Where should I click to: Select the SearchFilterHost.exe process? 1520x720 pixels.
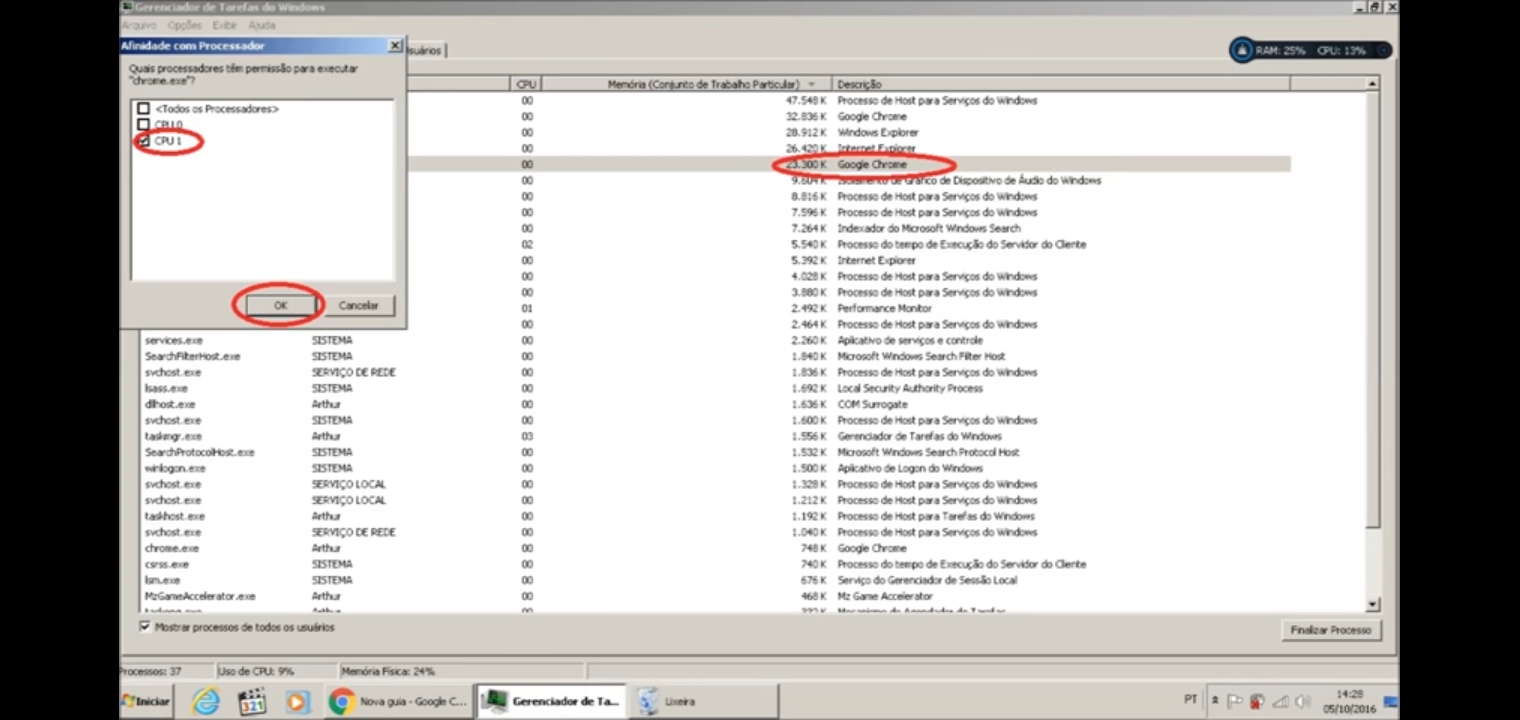coord(192,356)
